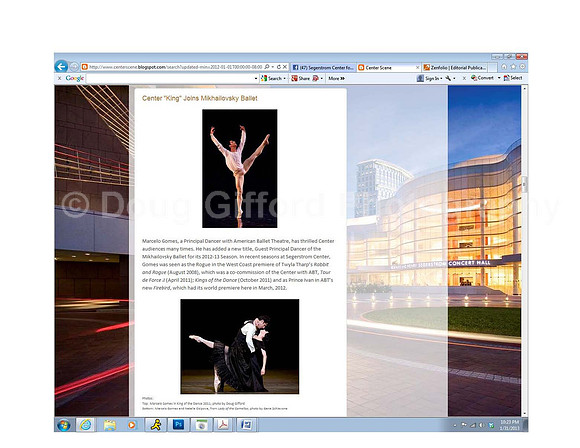Click the browser Forward arrow
This screenshot has width=580, height=448.
click(x=74, y=67)
